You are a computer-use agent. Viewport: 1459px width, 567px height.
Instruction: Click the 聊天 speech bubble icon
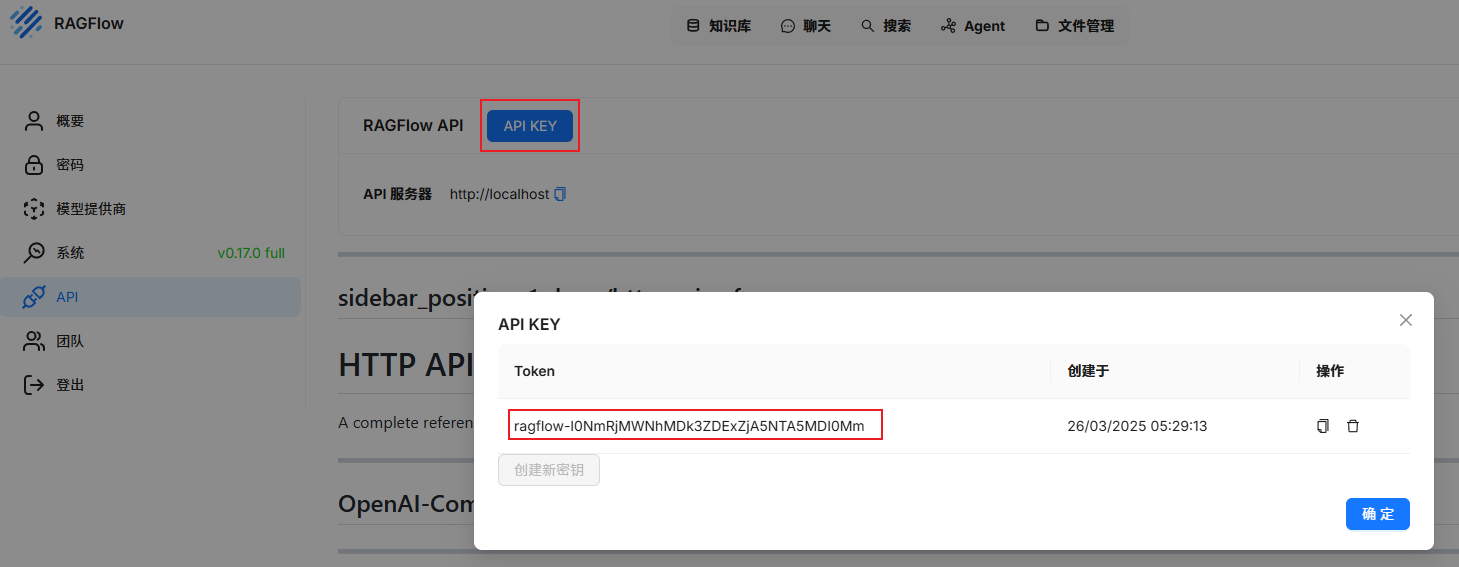coord(788,26)
